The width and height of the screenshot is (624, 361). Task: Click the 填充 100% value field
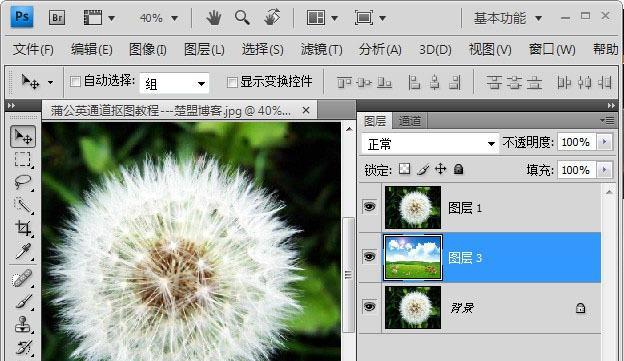point(576,170)
